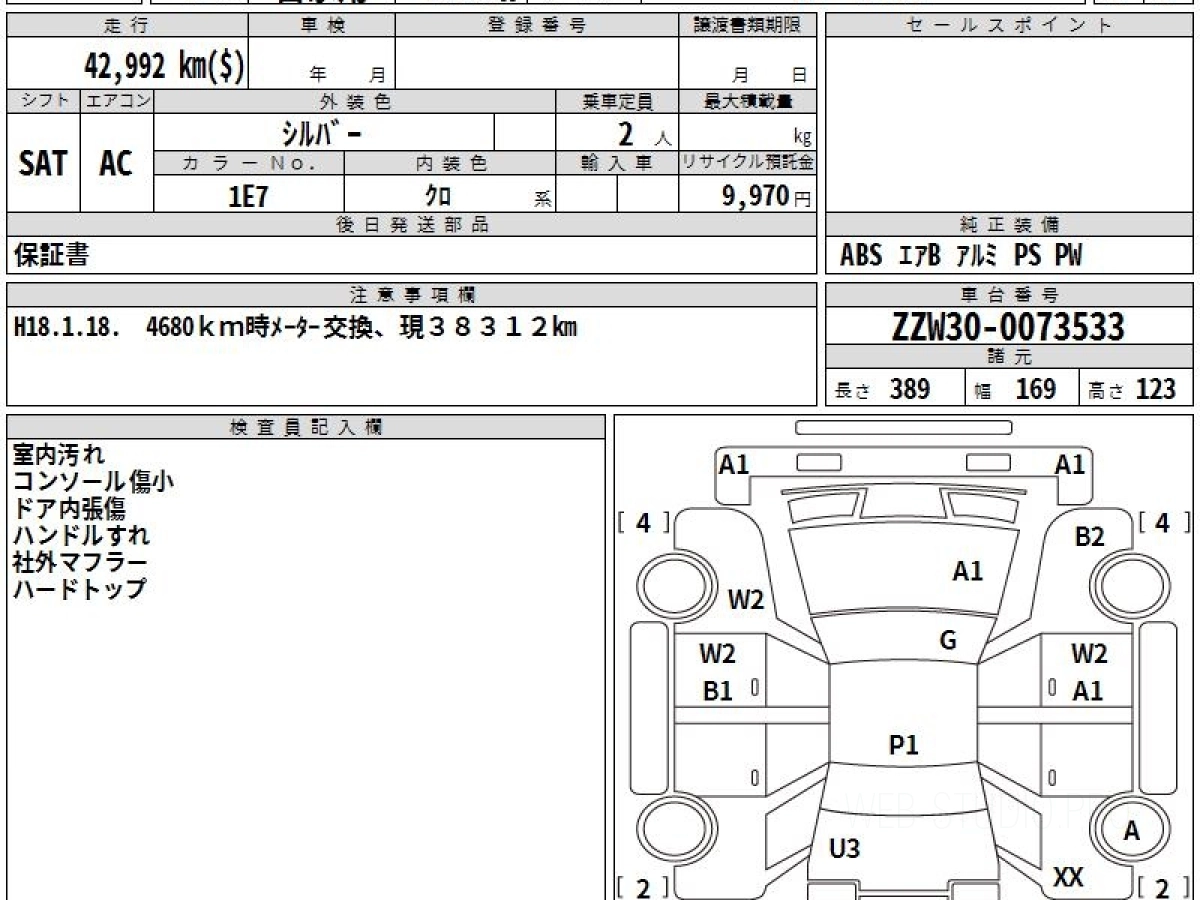Screen dimensions: 1200x900
Task: Click the AC air conditioner value
Action: click(116, 164)
